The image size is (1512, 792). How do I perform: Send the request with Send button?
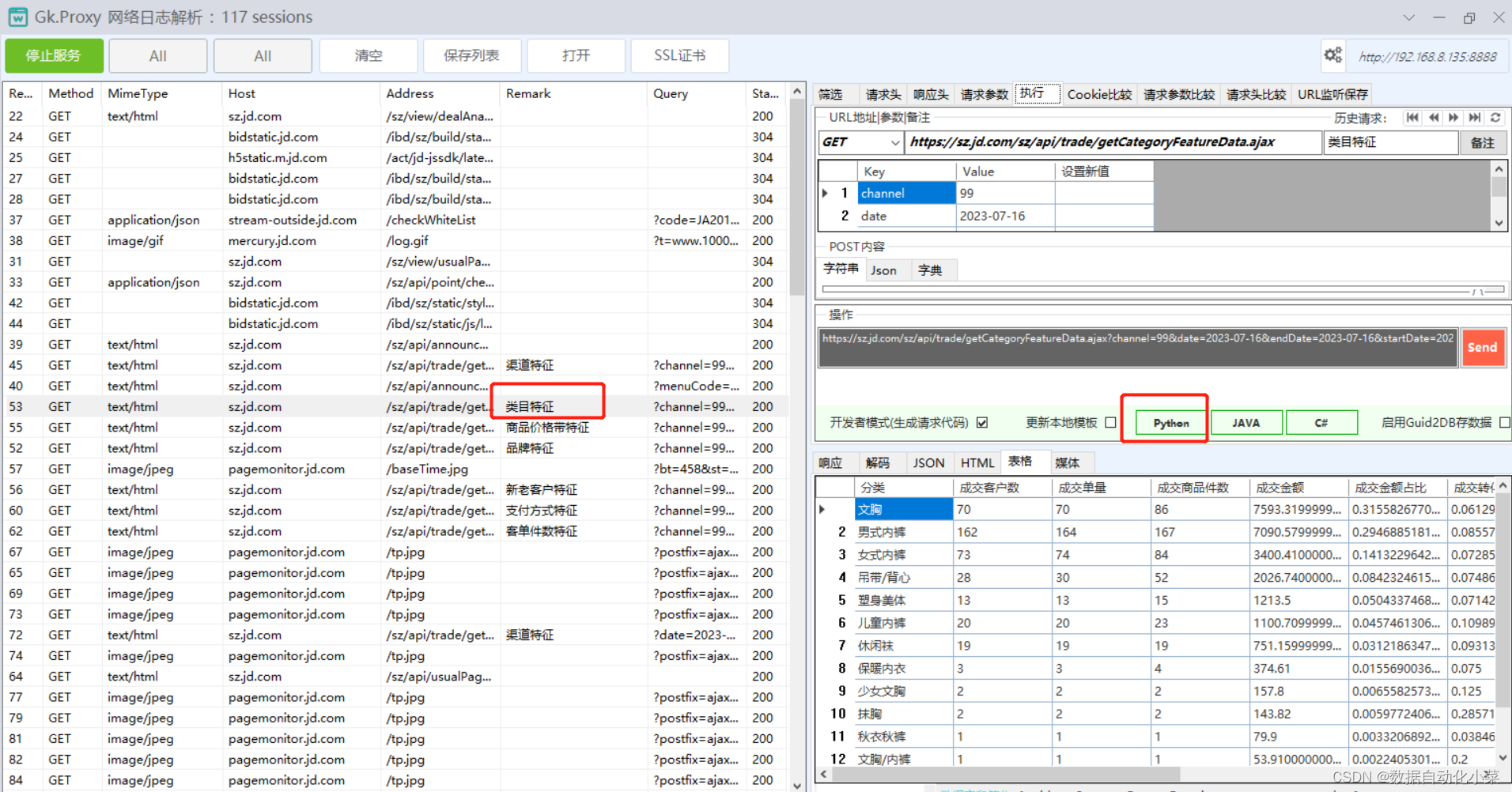tap(1482, 347)
